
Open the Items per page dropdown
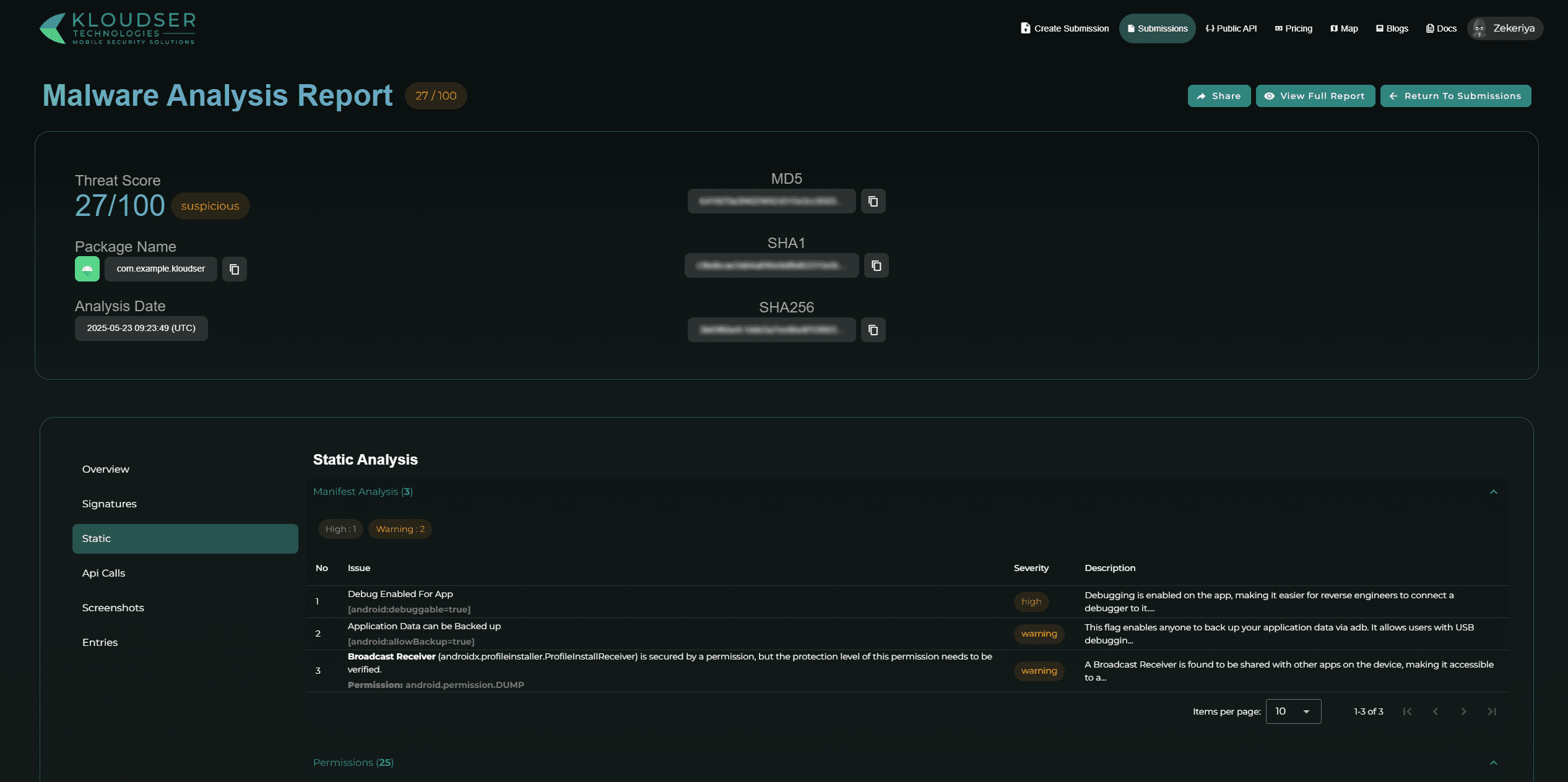(1293, 711)
